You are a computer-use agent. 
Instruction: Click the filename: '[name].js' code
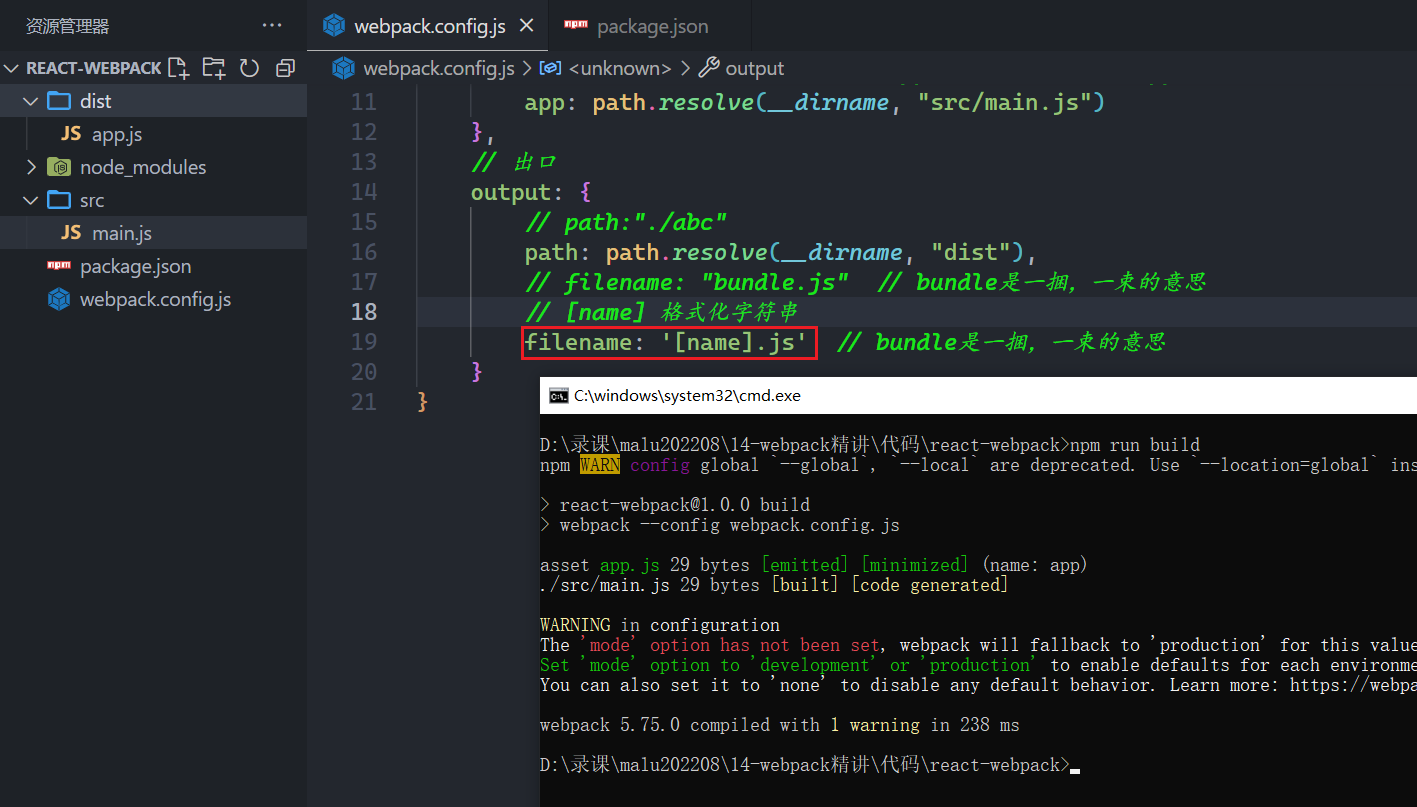coord(666,342)
